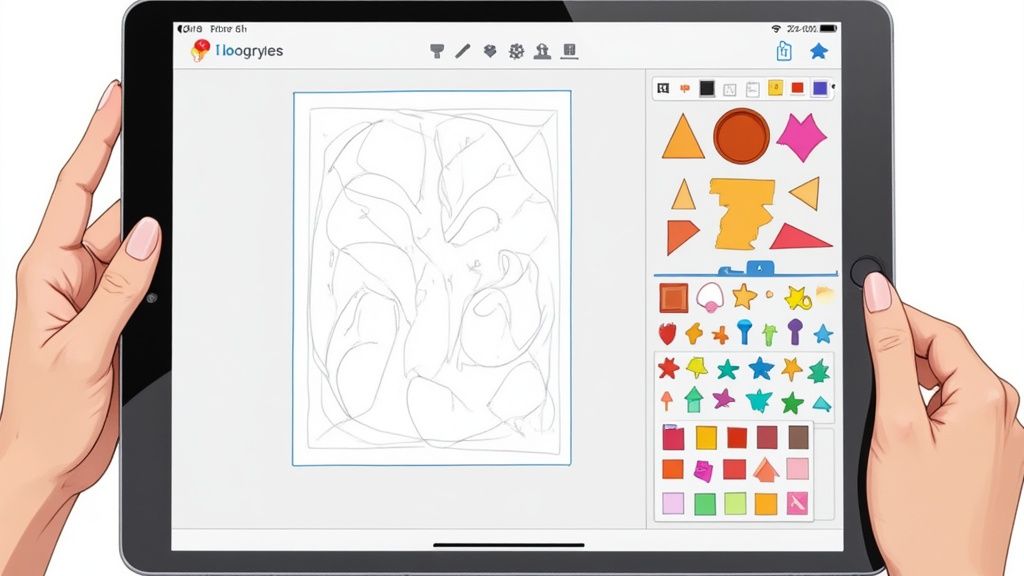
Task: Select the teal star beside the yellow bell
Action: (x=728, y=369)
